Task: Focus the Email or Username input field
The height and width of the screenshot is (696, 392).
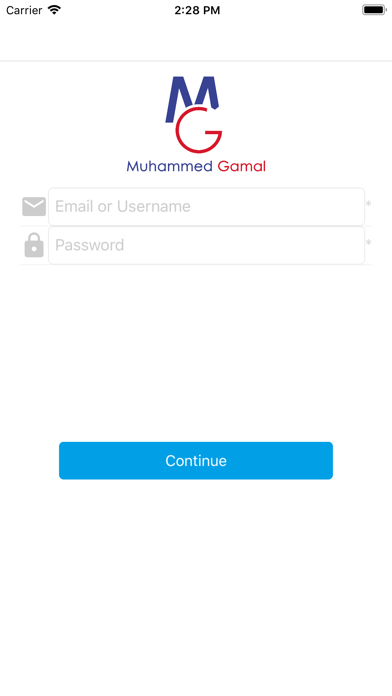Action: (x=206, y=206)
